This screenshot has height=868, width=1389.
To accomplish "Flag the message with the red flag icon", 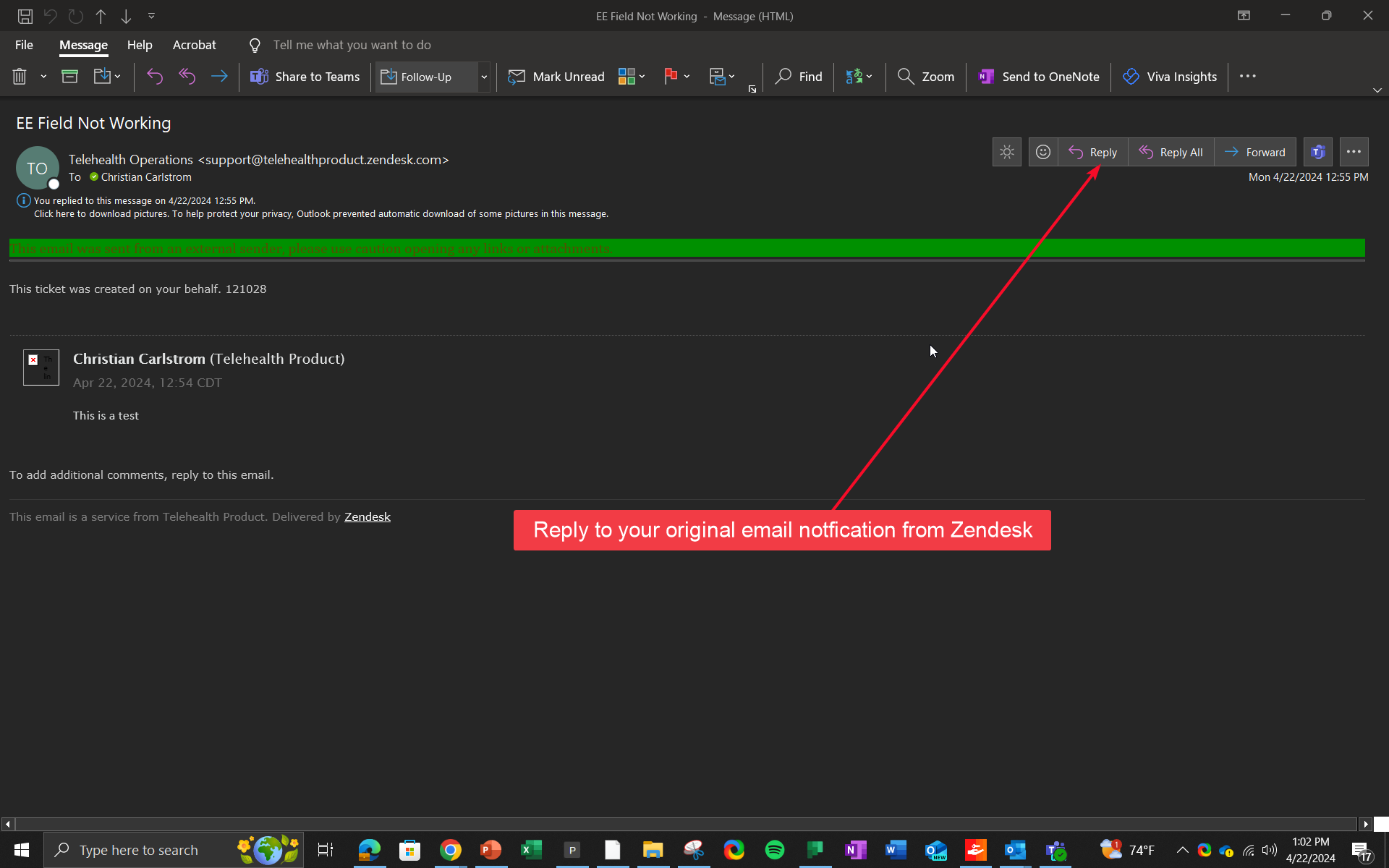I will pos(671,76).
